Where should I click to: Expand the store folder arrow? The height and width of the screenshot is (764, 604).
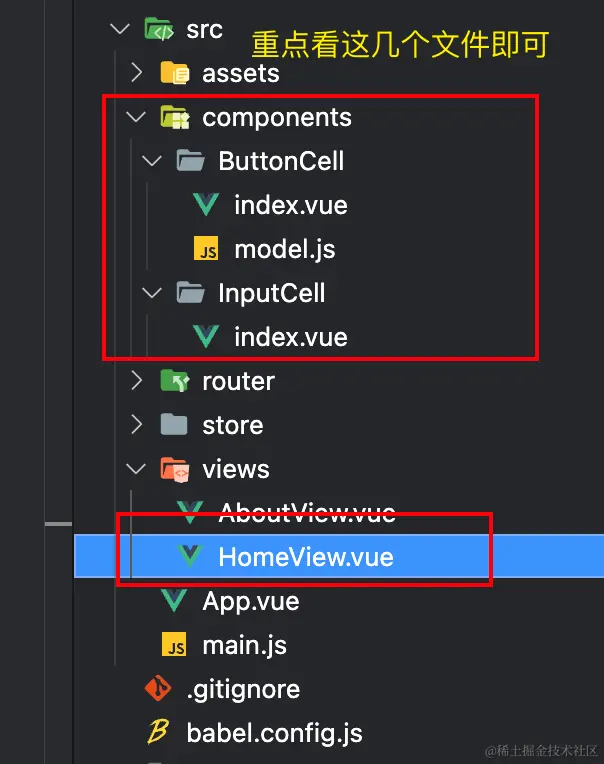[x=137, y=425]
